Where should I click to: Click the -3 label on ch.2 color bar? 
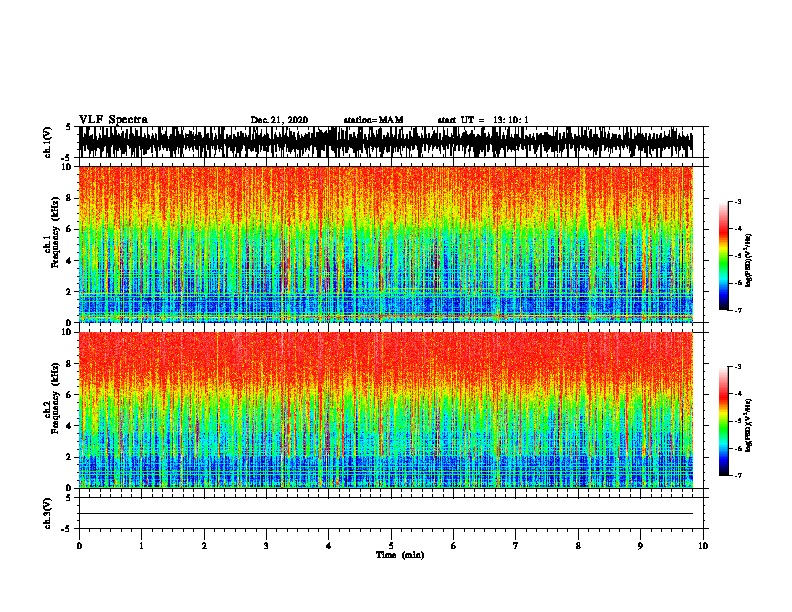738,367
